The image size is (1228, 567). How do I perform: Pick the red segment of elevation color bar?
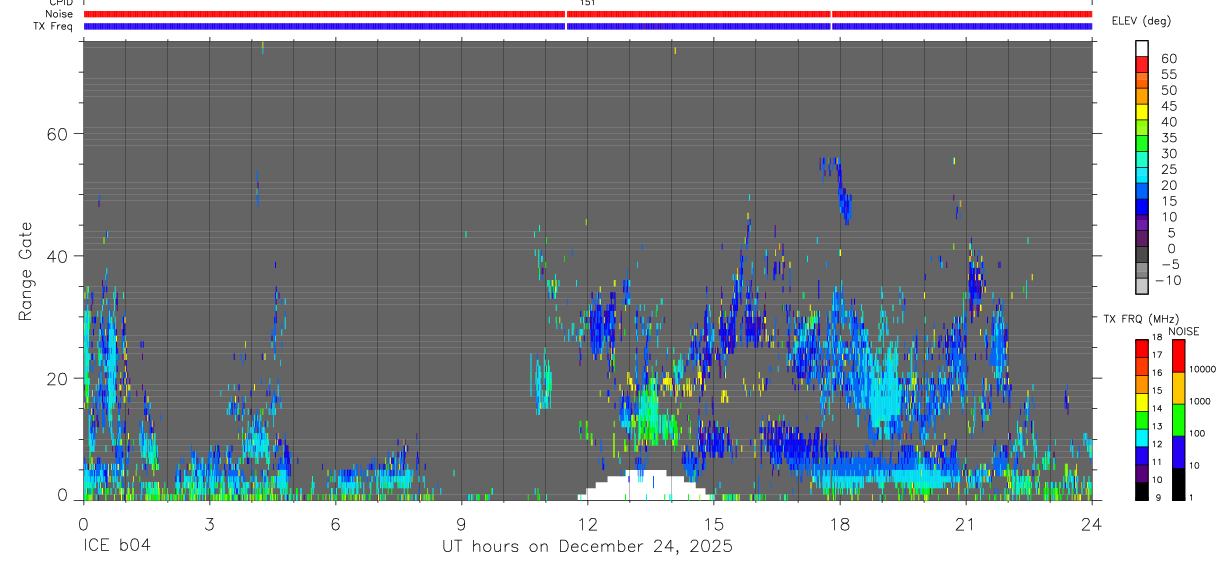1143,63
